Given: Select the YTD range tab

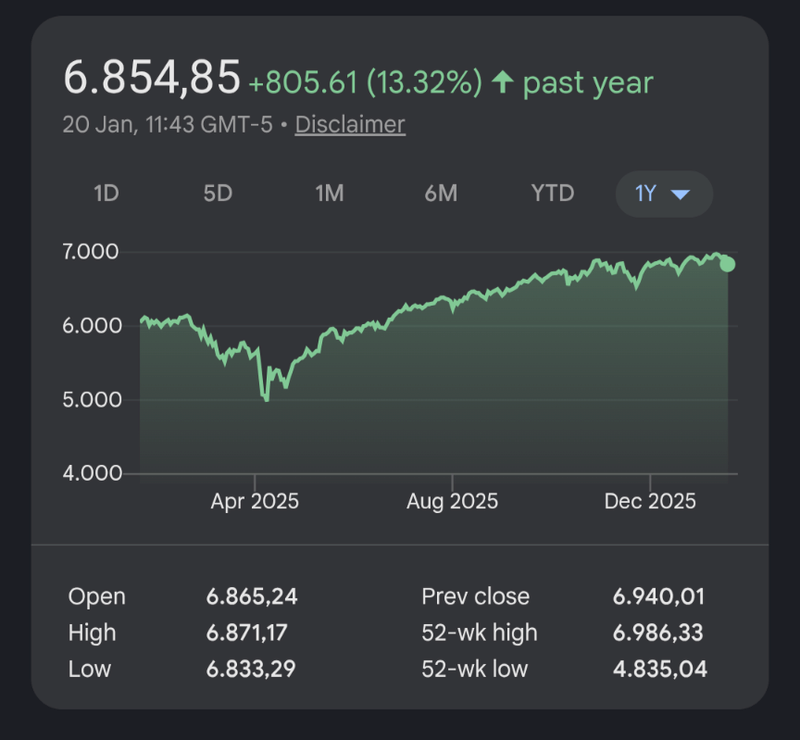Looking at the screenshot, I should (553, 194).
